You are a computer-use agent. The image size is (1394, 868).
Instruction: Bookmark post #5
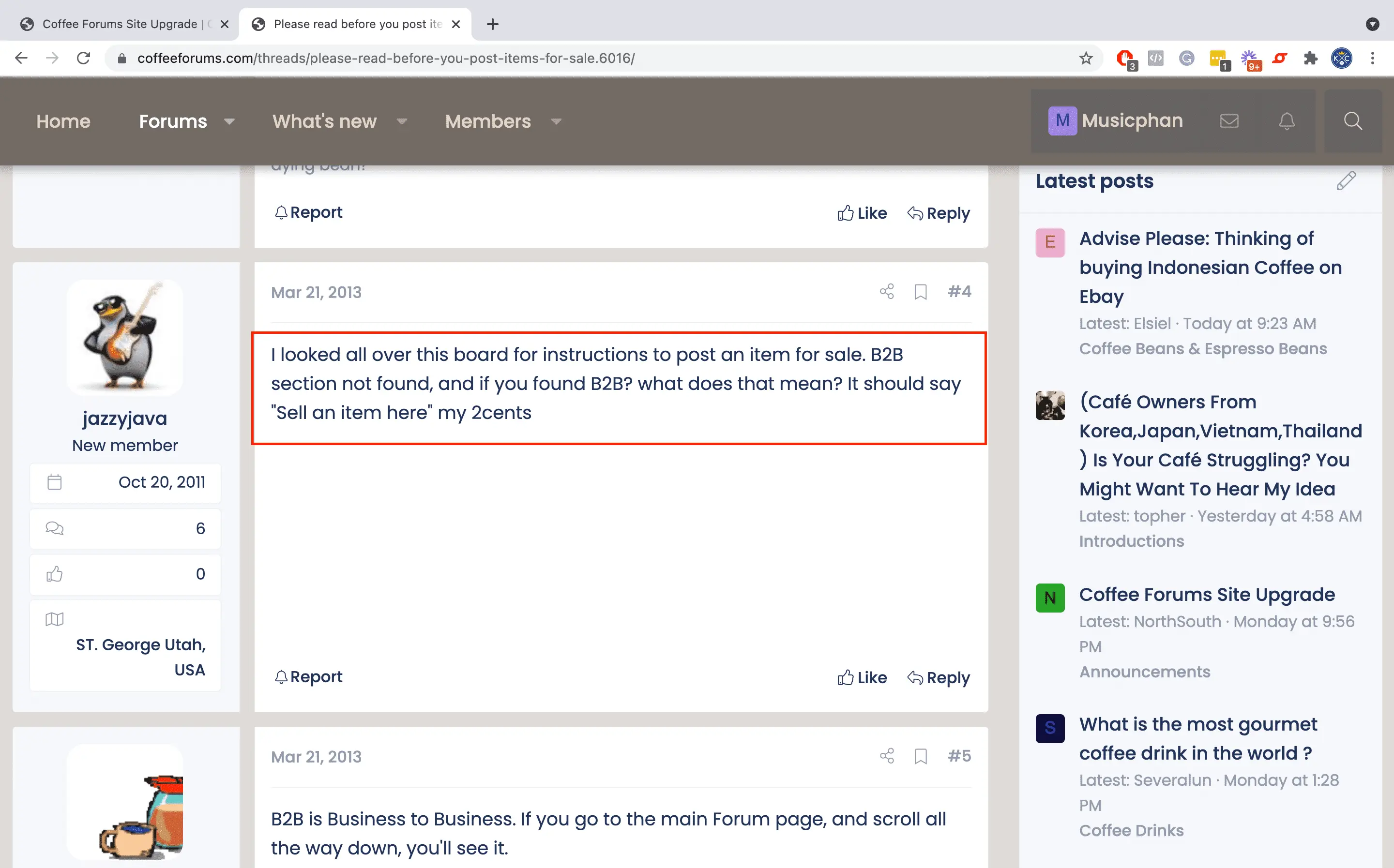click(x=920, y=756)
